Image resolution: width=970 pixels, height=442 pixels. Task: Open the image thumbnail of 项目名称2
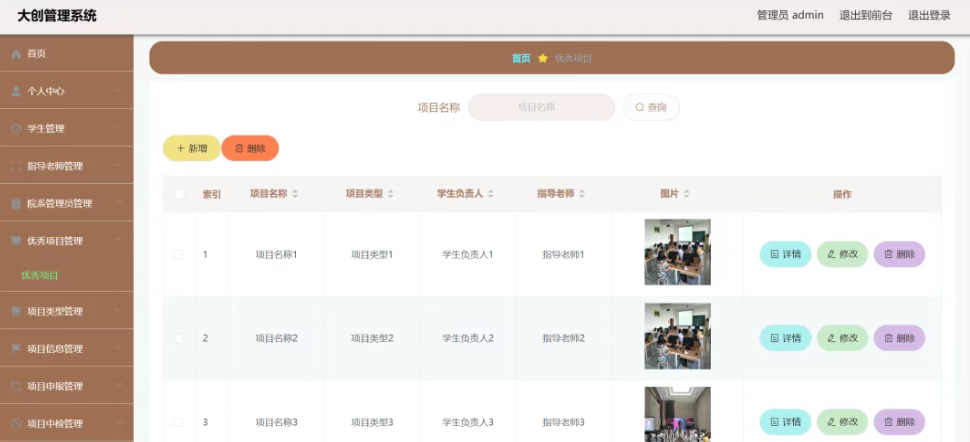(677, 336)
